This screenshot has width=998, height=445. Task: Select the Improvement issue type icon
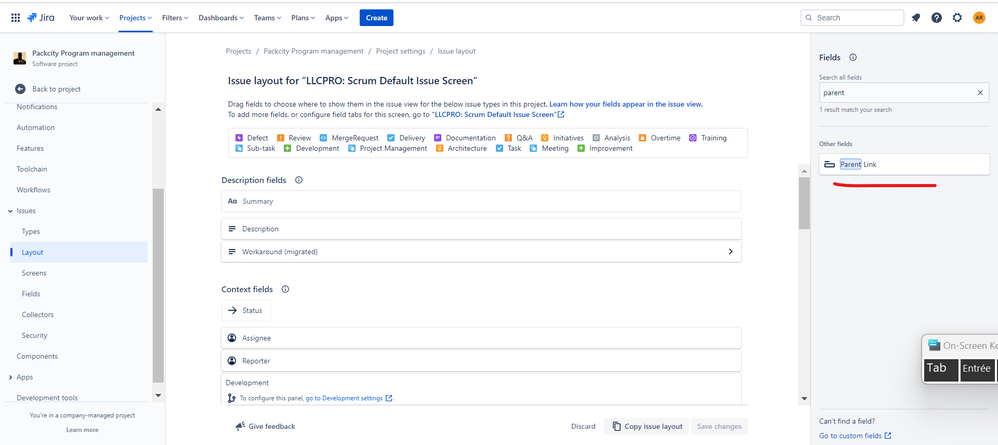(581, 148)
